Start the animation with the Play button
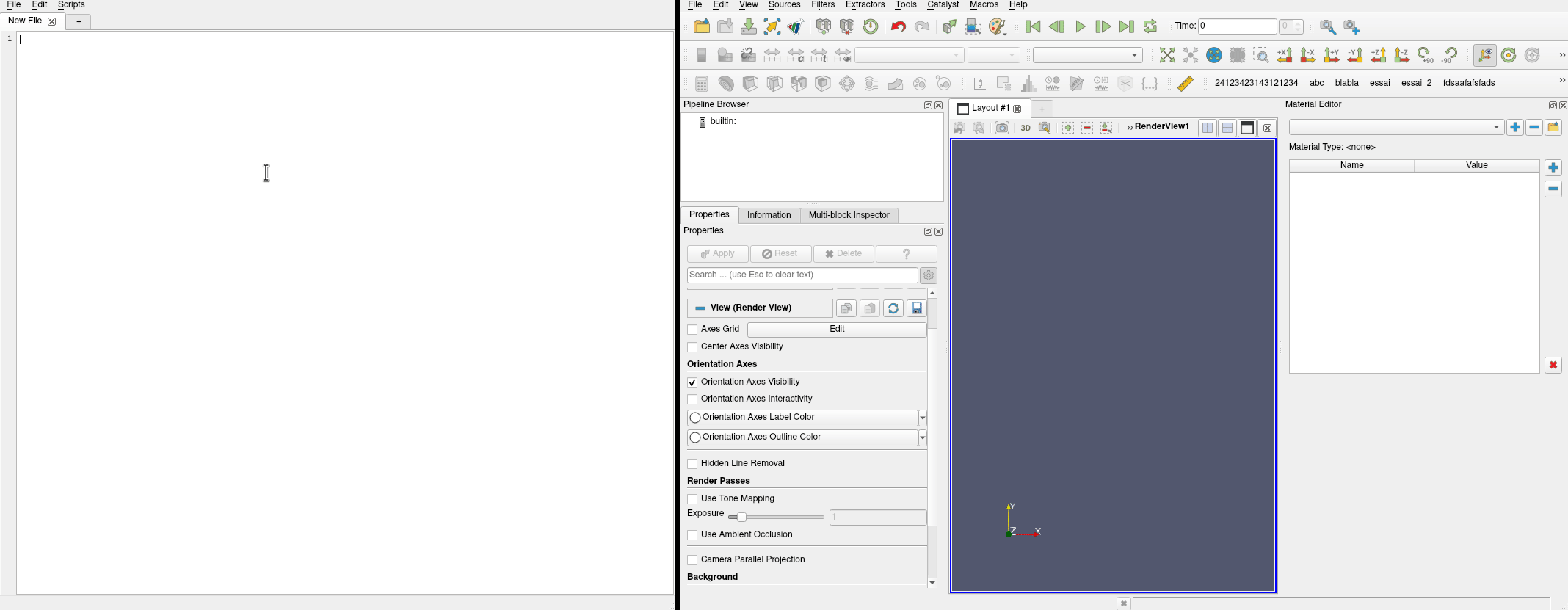 [x=1080, y=27]
